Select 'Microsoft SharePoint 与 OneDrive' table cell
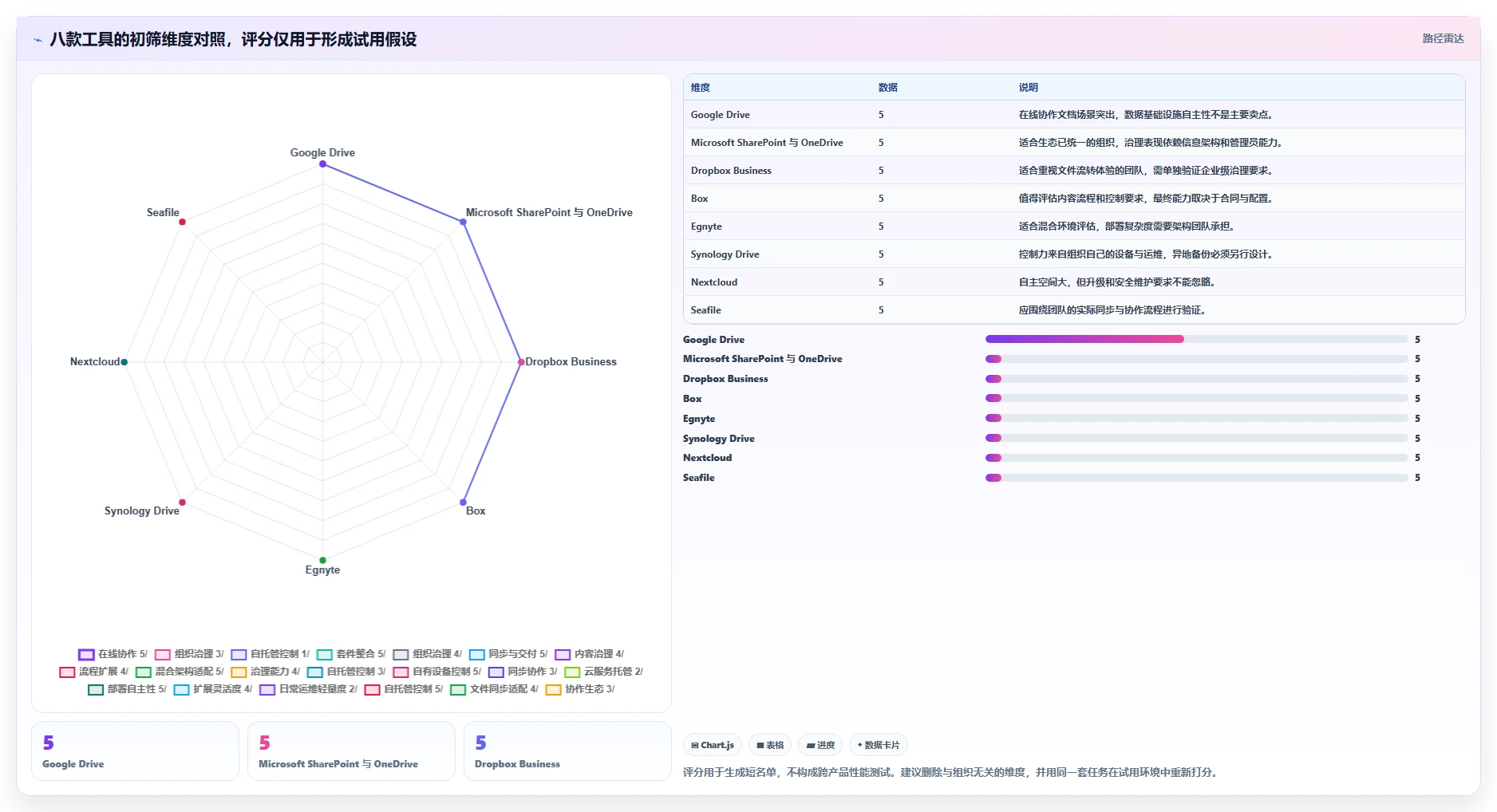The width and height of the screenshot is (1497, 812). (767, 143)
